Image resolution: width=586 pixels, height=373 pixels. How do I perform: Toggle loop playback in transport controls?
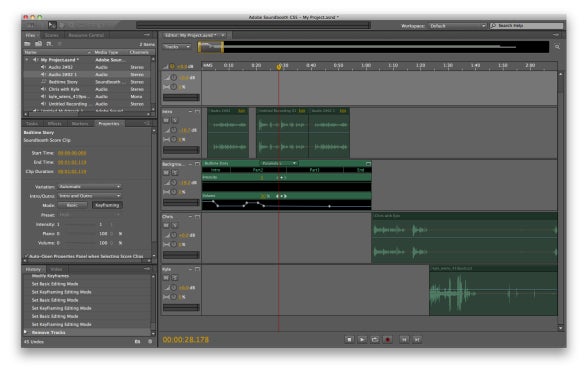click(374, 339)
